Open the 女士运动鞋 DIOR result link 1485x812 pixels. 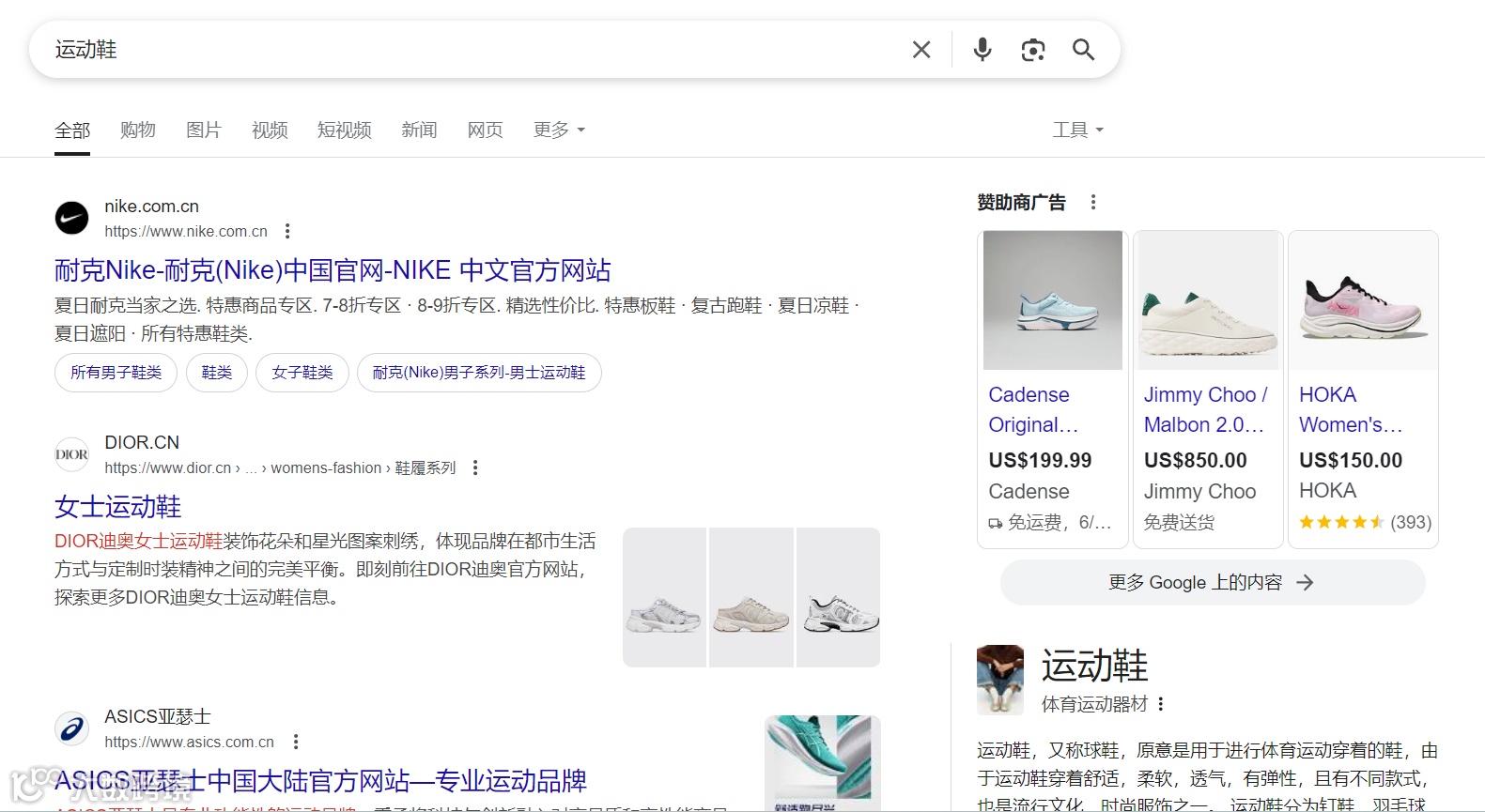point(118,507)
